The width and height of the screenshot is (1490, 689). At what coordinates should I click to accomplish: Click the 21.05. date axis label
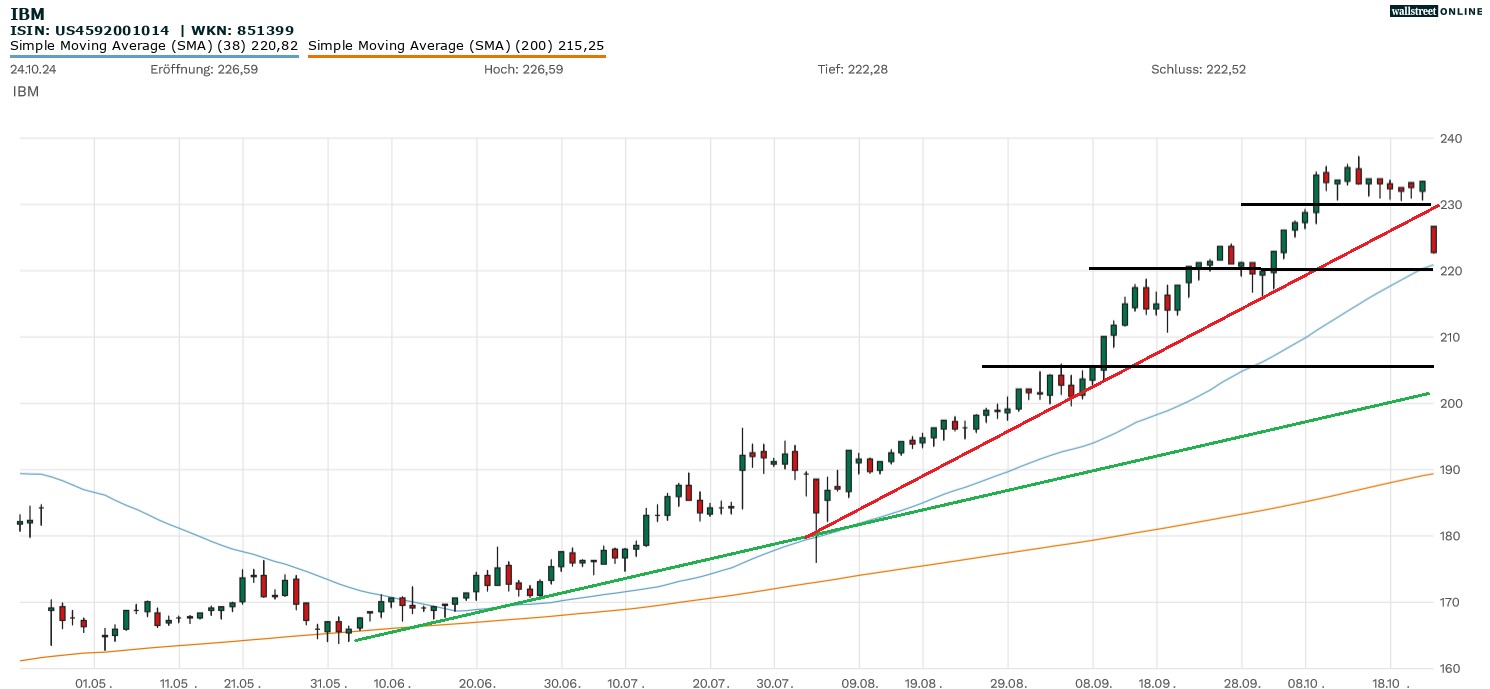(x=242, y=682)
